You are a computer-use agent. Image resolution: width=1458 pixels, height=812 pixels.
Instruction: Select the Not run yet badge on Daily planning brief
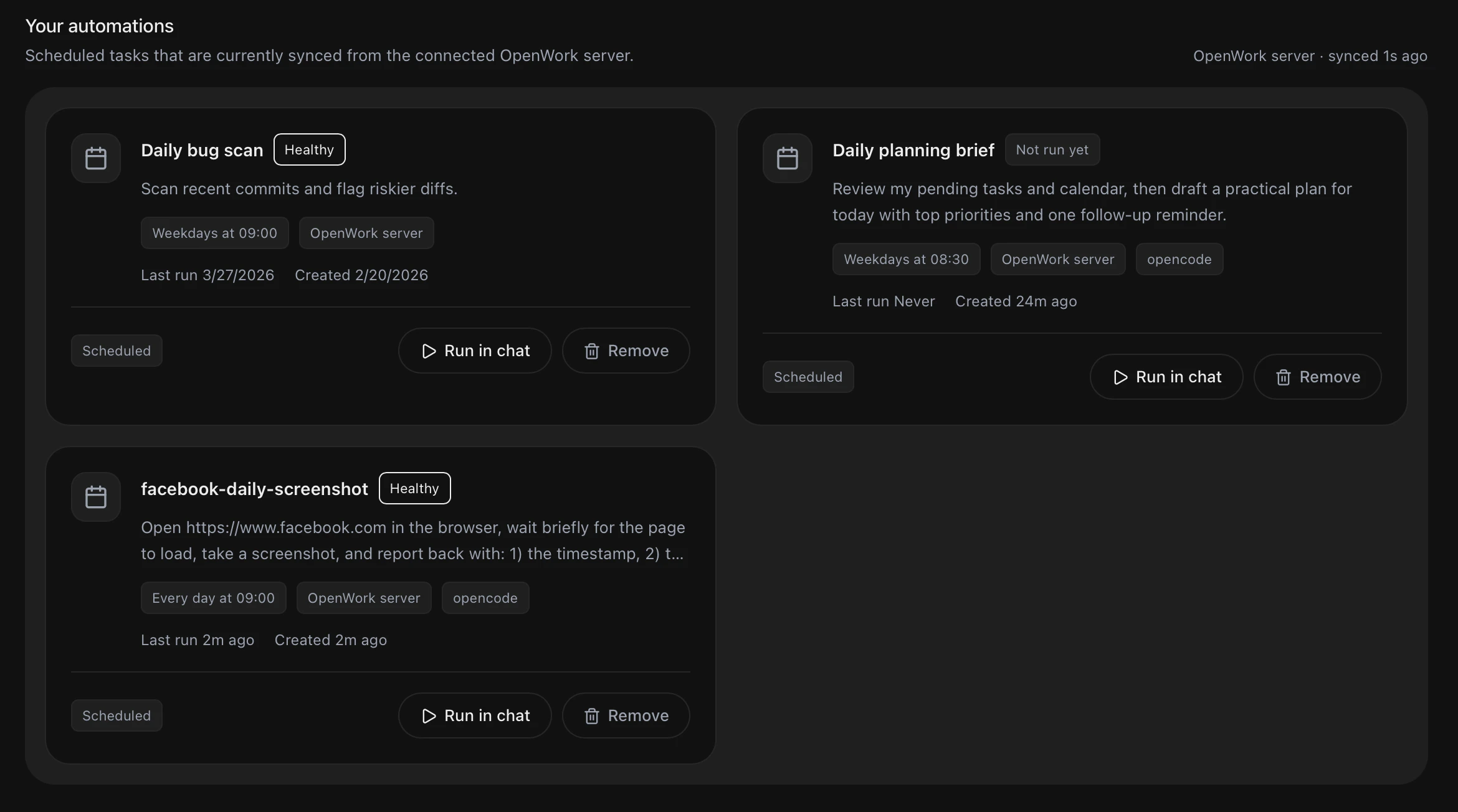pos(1052,149)
